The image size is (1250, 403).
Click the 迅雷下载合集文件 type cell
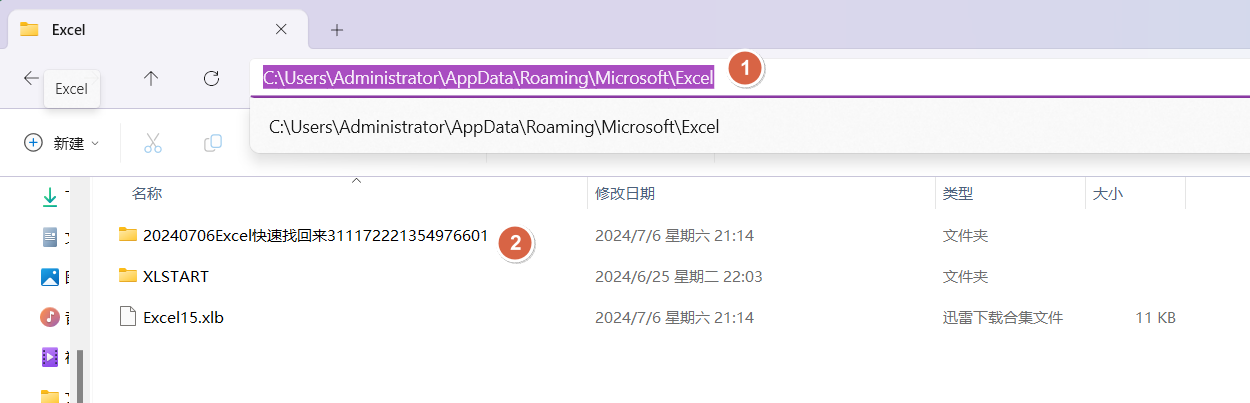[x=1003, y=318]
